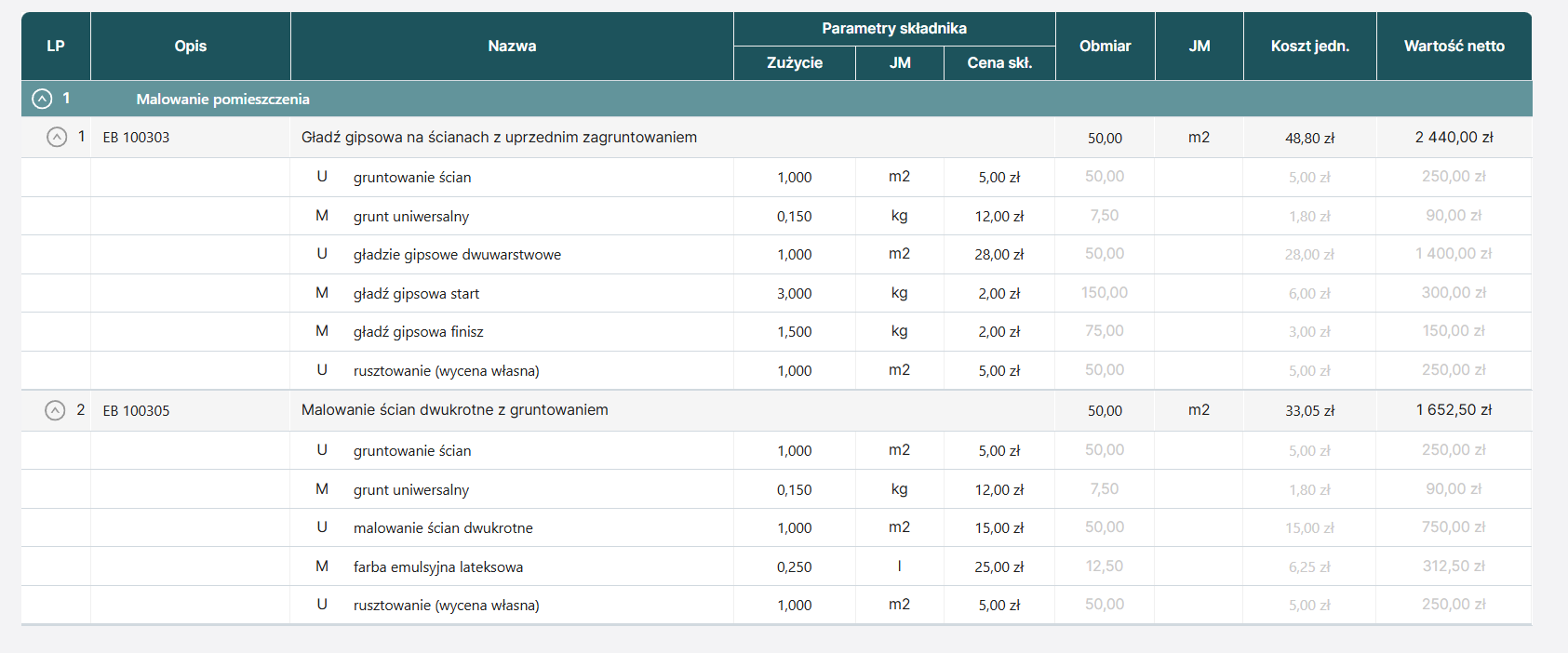Click the 3,000 usage value for gładź start
The image size is (1568, 653).
794,294
